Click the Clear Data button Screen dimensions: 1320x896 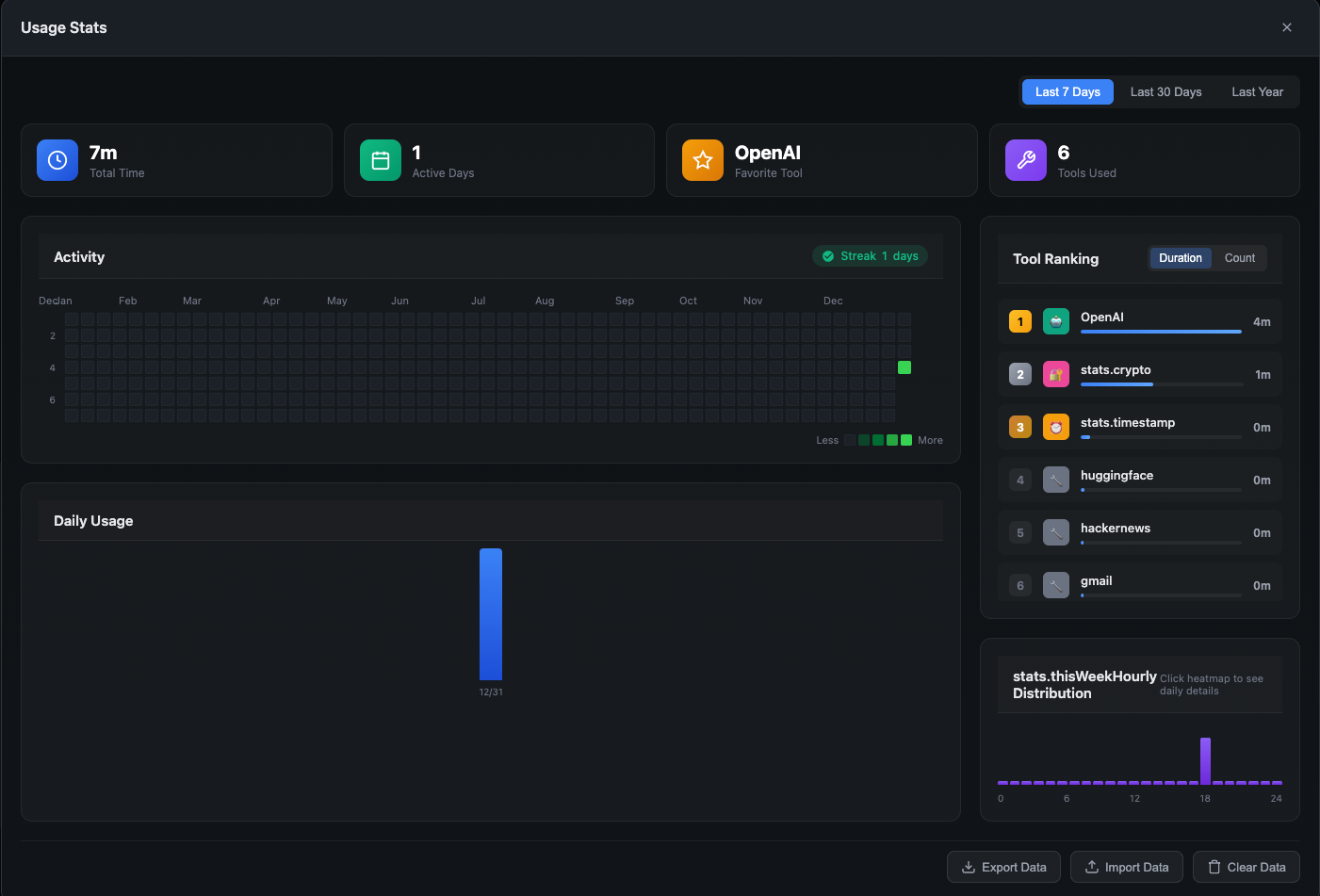pyautogui.click(x=1246, y=867)
